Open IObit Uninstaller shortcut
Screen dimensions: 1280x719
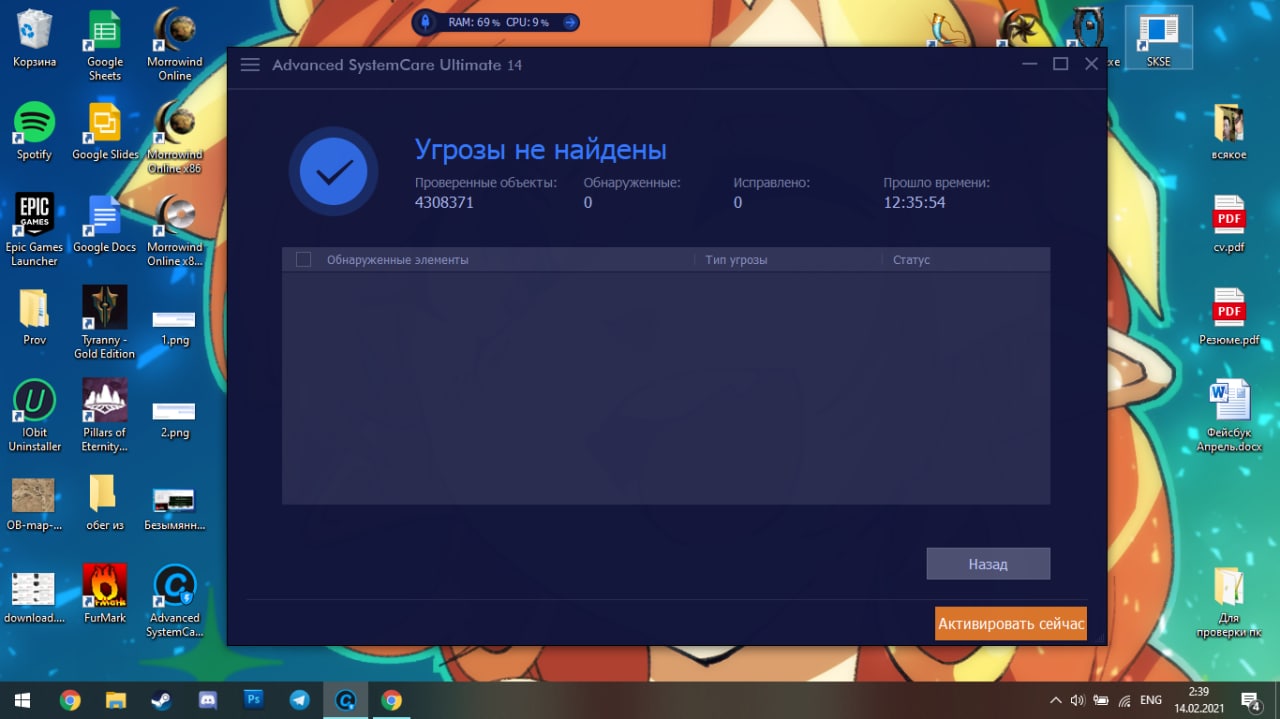coord(34,416)
